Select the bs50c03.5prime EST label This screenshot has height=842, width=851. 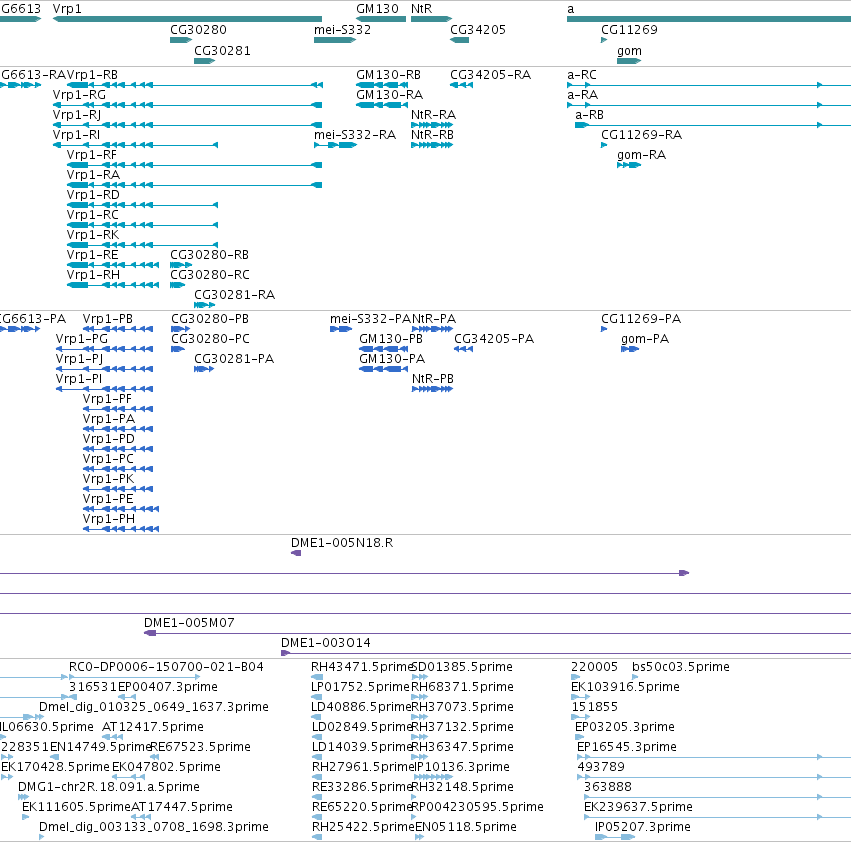point(681,667)
